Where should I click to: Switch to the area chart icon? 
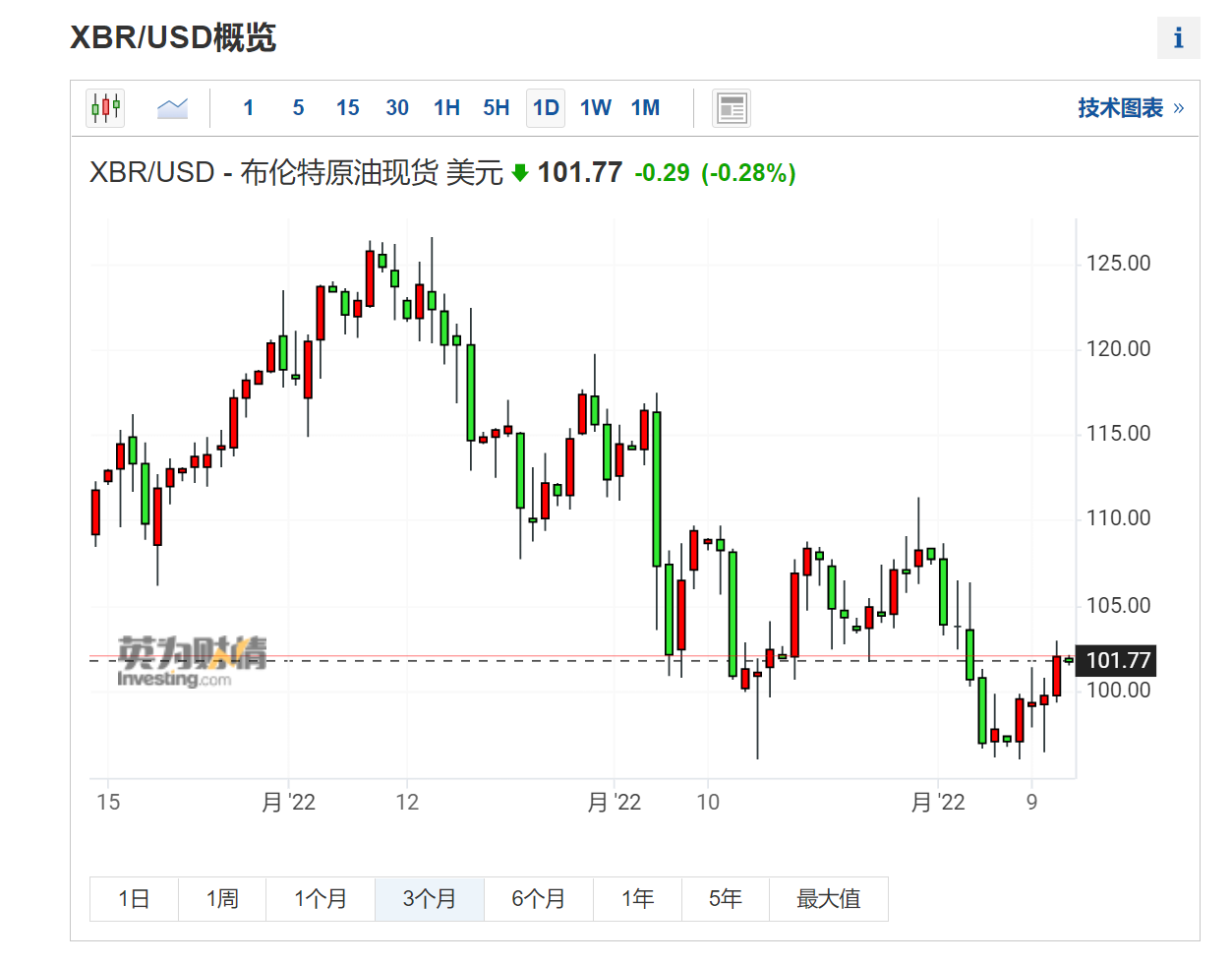[172, 108]
